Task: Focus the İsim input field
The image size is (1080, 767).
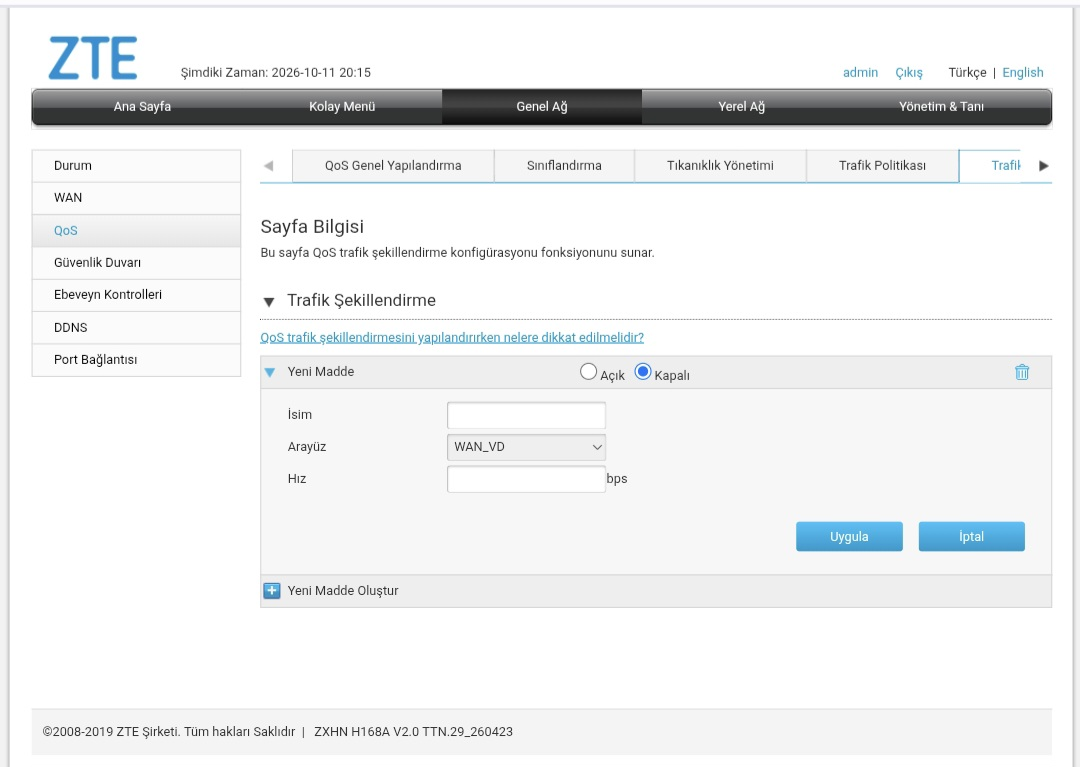Action: tap(526, 415)
